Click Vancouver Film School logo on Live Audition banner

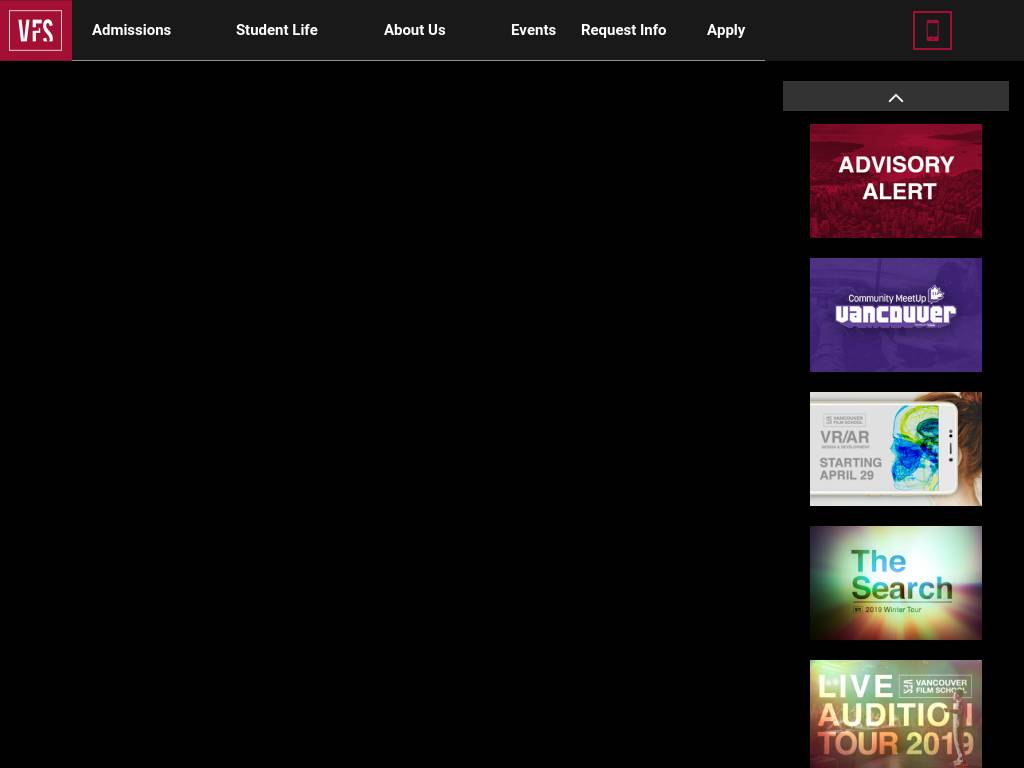(935, 686)
